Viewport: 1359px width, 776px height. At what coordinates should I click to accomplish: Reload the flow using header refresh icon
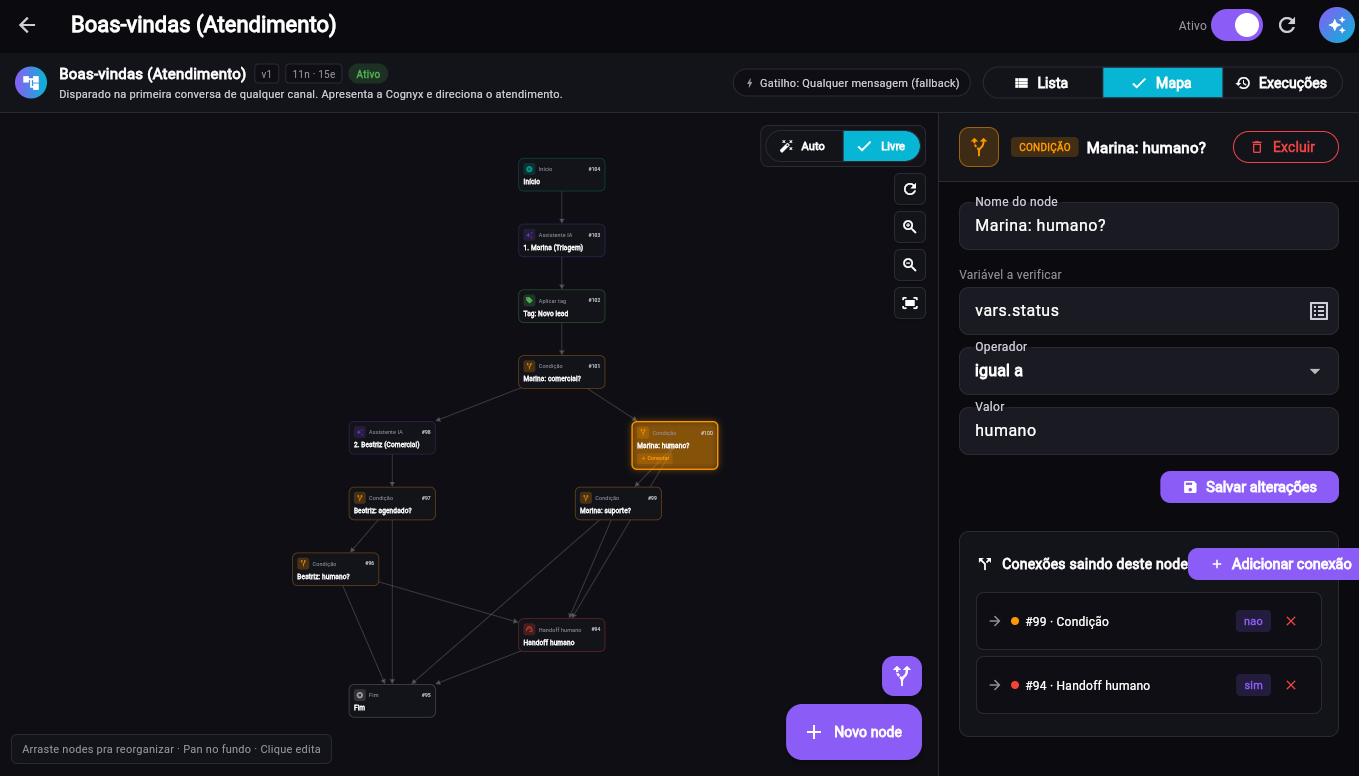coord(1288,26)
